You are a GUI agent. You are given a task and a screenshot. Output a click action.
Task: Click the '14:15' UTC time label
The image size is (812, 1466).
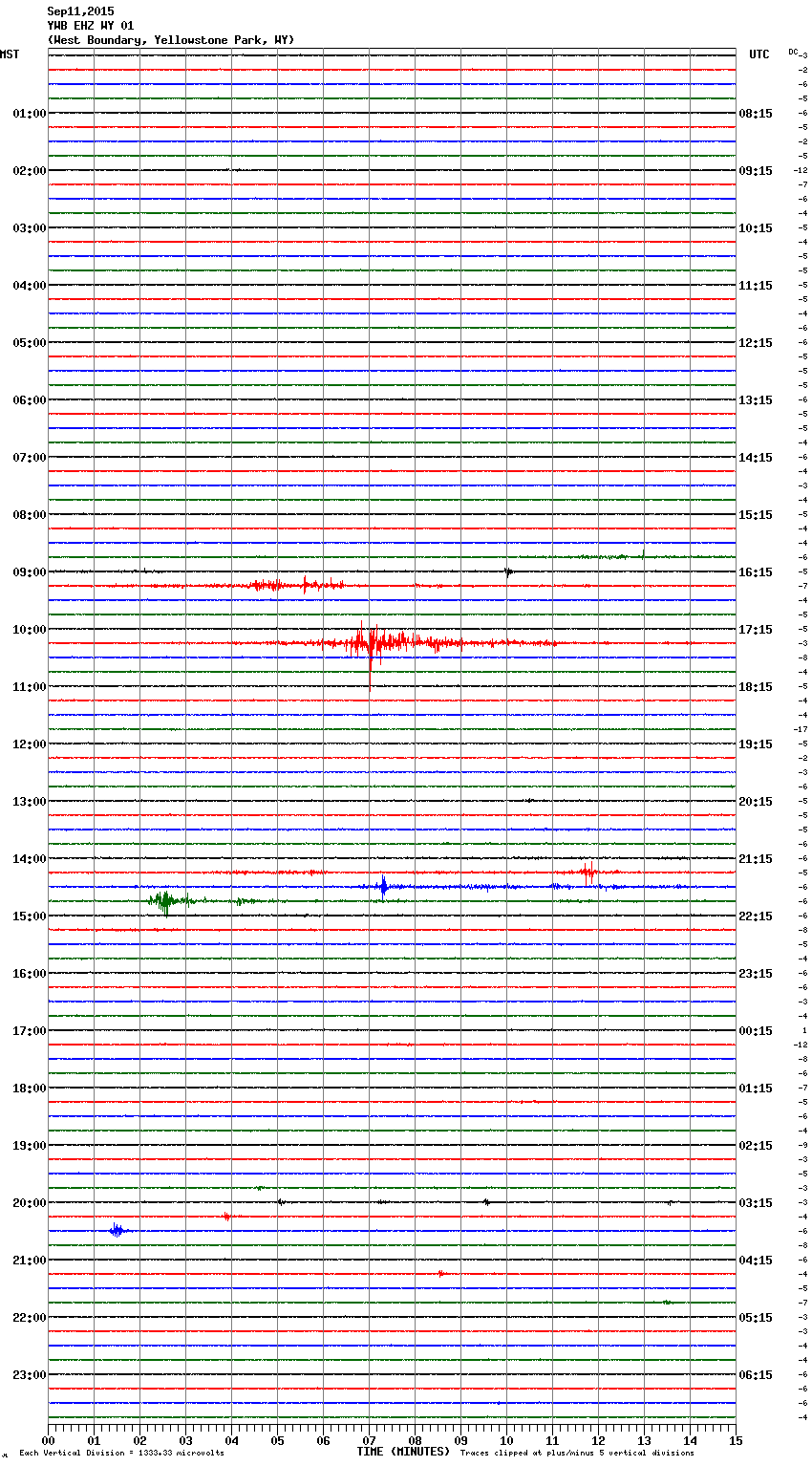[x=756, y=458]
